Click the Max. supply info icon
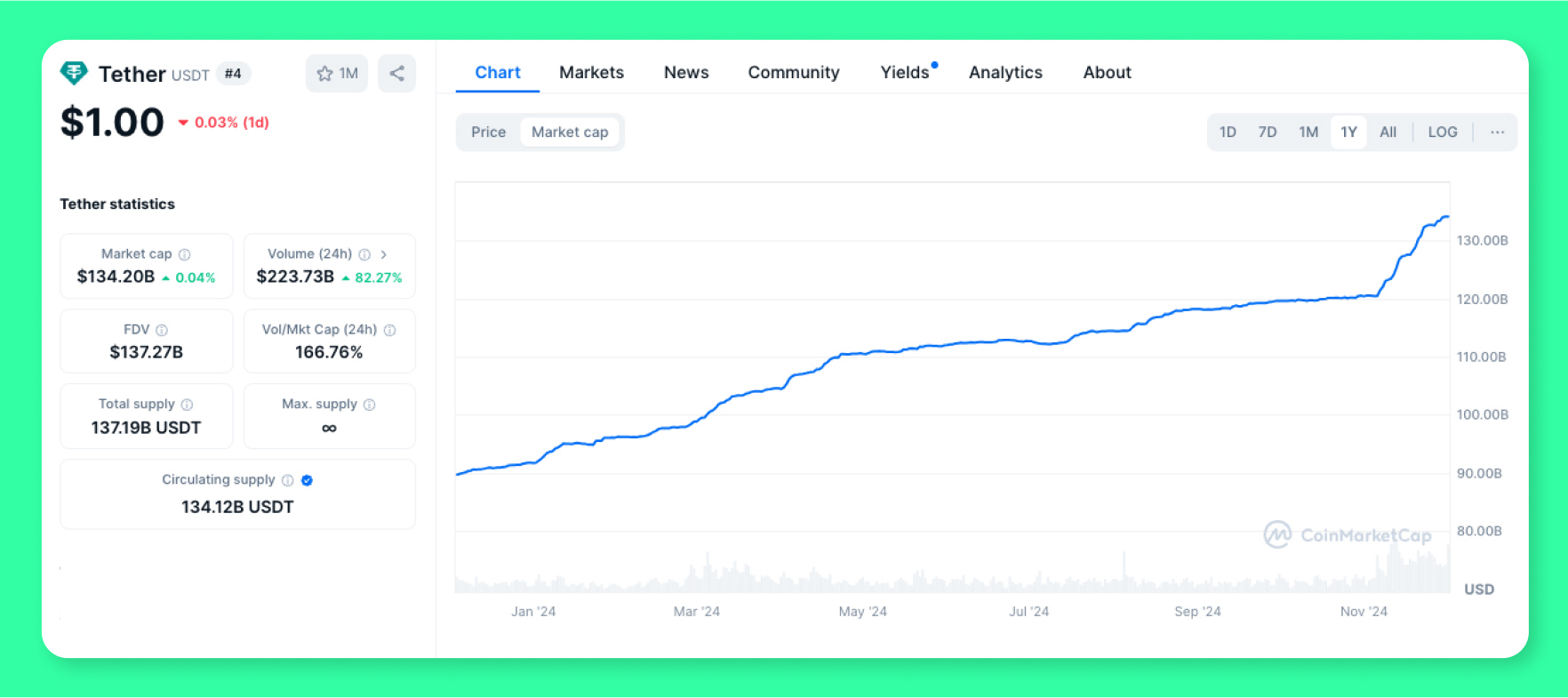Screen dimensions: 1568x698 click(370, 405)
